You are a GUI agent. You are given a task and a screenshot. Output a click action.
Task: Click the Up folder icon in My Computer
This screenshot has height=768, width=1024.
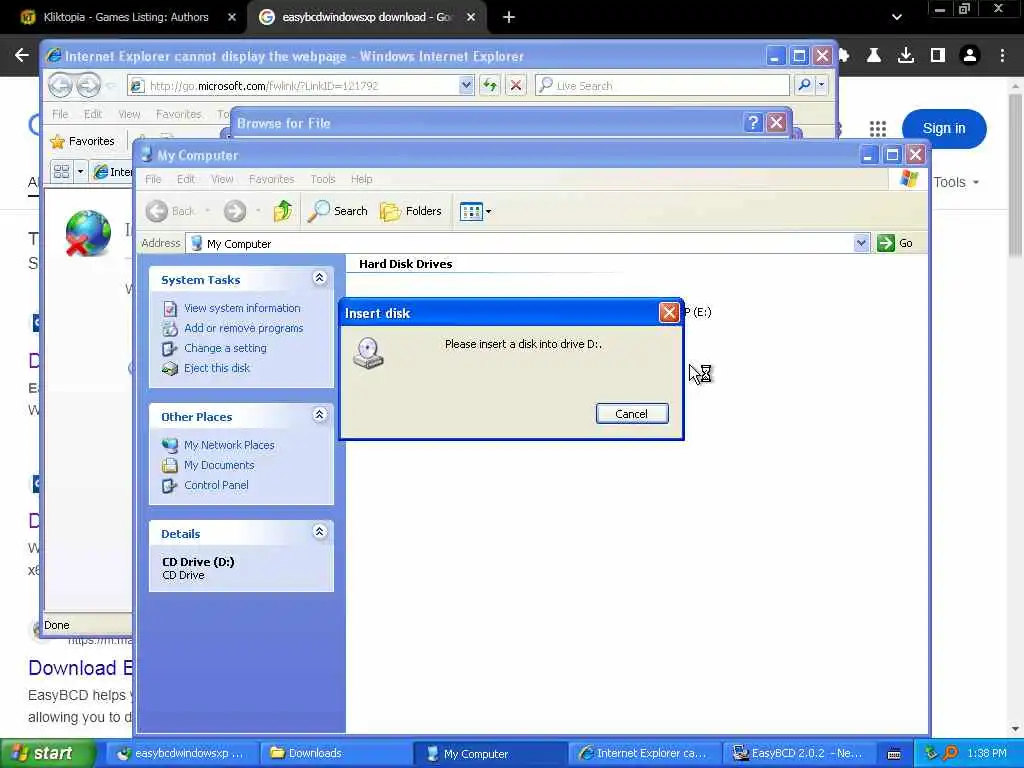click(282, 211)
